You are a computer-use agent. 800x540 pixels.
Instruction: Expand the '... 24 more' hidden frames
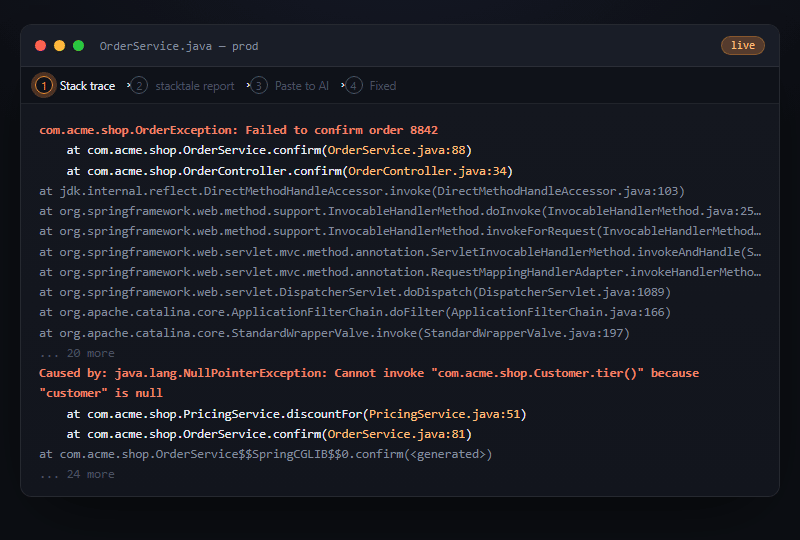(x=77, y=474)
